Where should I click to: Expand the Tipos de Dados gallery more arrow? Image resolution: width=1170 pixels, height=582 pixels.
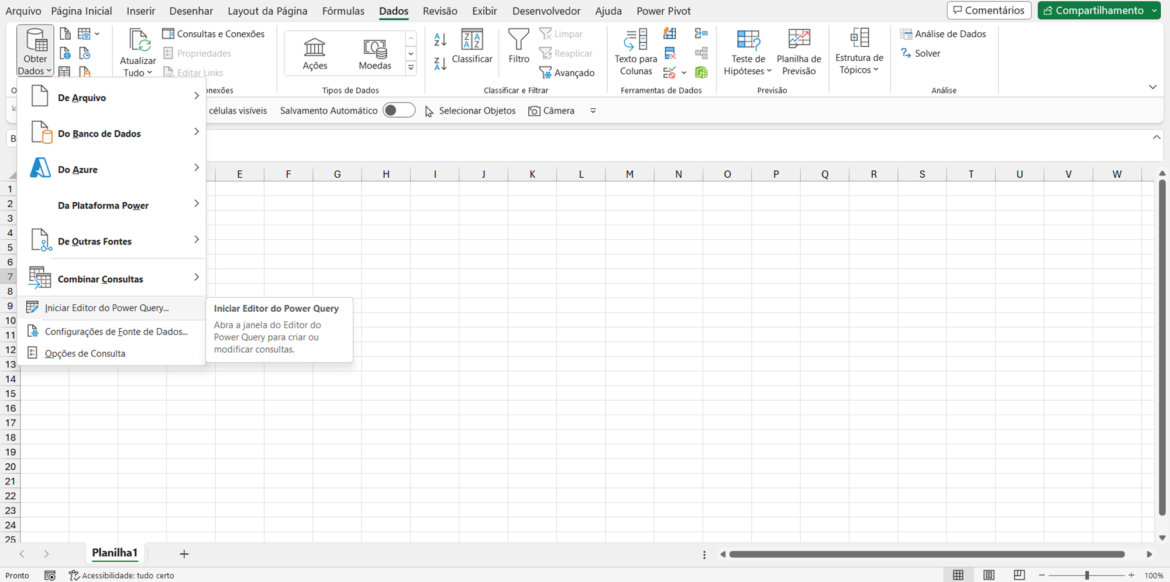(410, 68)
